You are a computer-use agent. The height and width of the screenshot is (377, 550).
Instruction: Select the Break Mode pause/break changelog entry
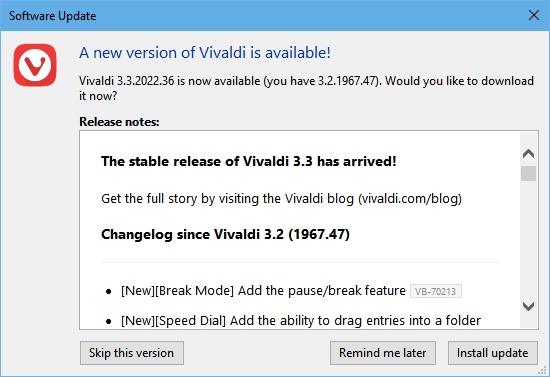[263, 291]
